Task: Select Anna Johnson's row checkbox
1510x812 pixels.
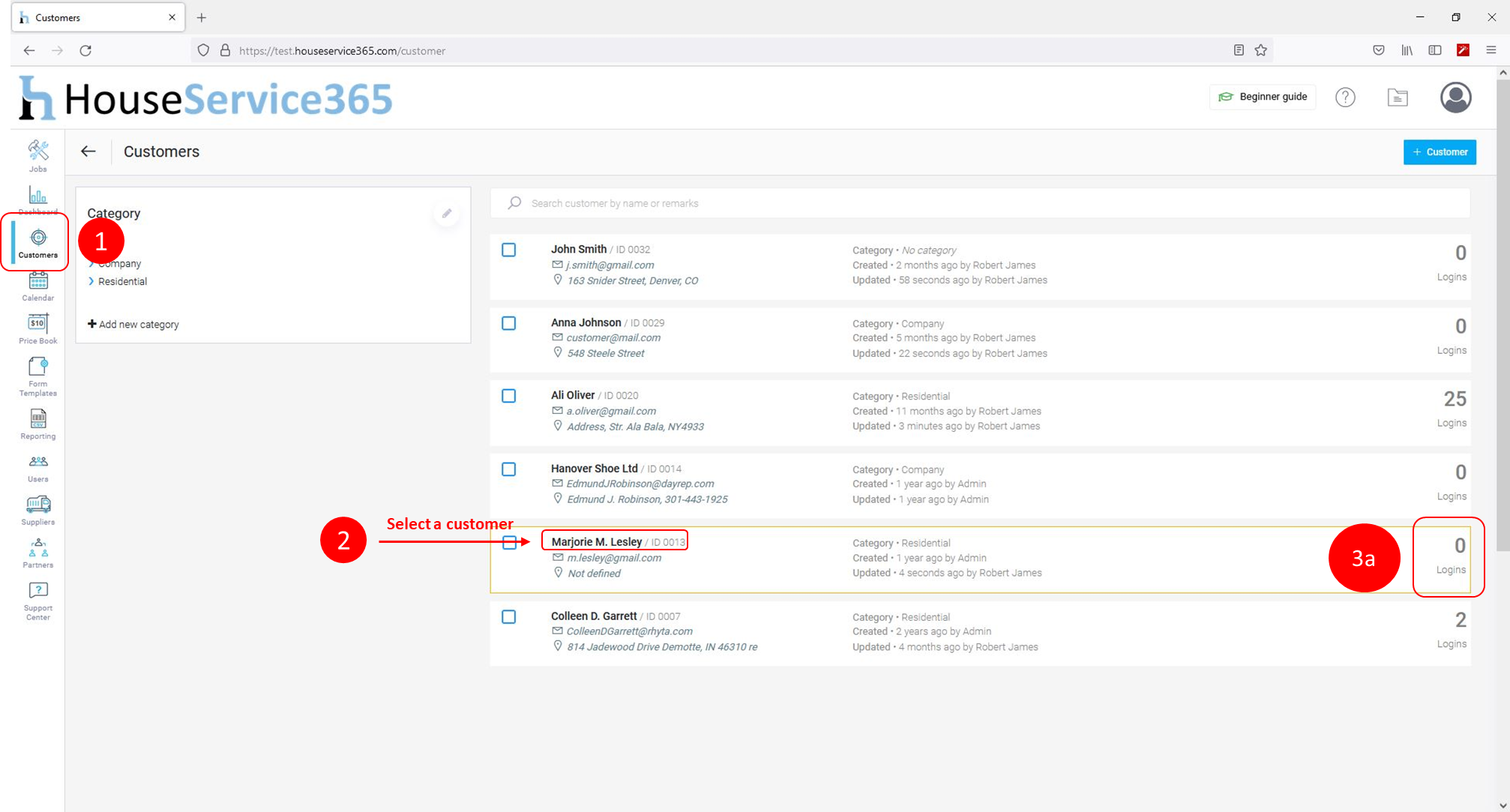Action: [509, 323]
